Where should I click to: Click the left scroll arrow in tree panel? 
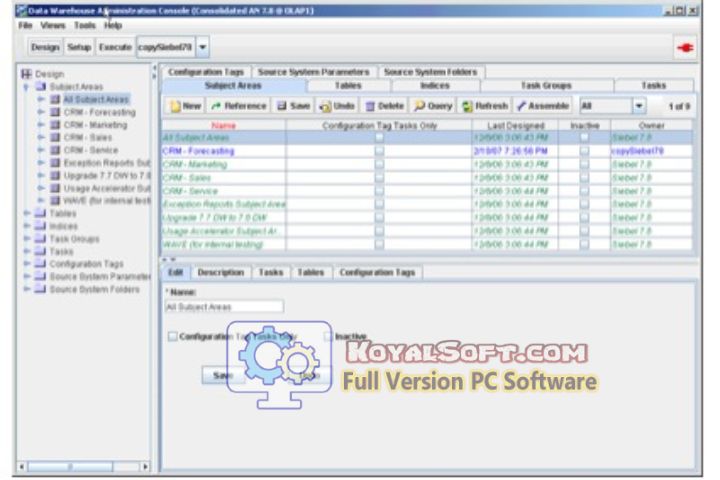[22, 467]
